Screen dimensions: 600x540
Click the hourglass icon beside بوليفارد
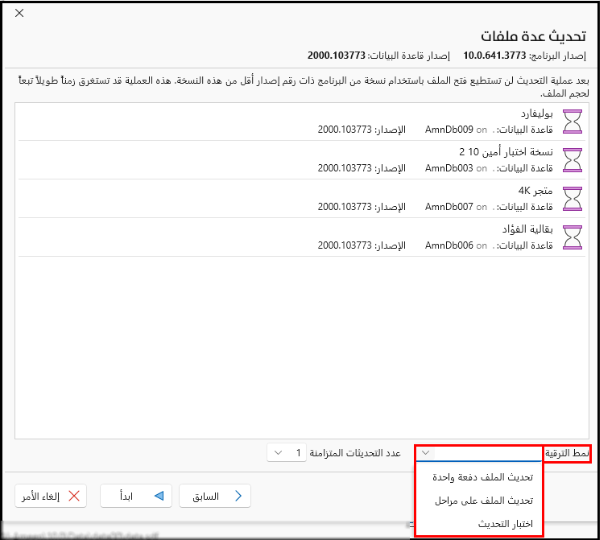coord(573,121)
